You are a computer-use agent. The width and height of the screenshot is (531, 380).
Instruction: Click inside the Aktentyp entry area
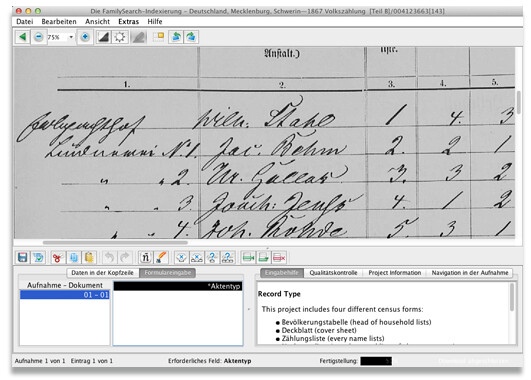(x=178, y=318)
